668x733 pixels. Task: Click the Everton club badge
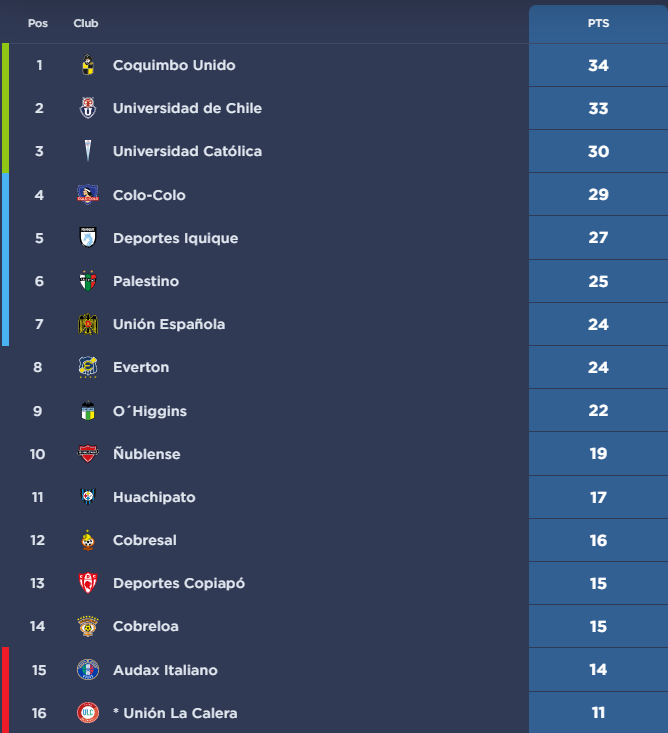[88, 367]
